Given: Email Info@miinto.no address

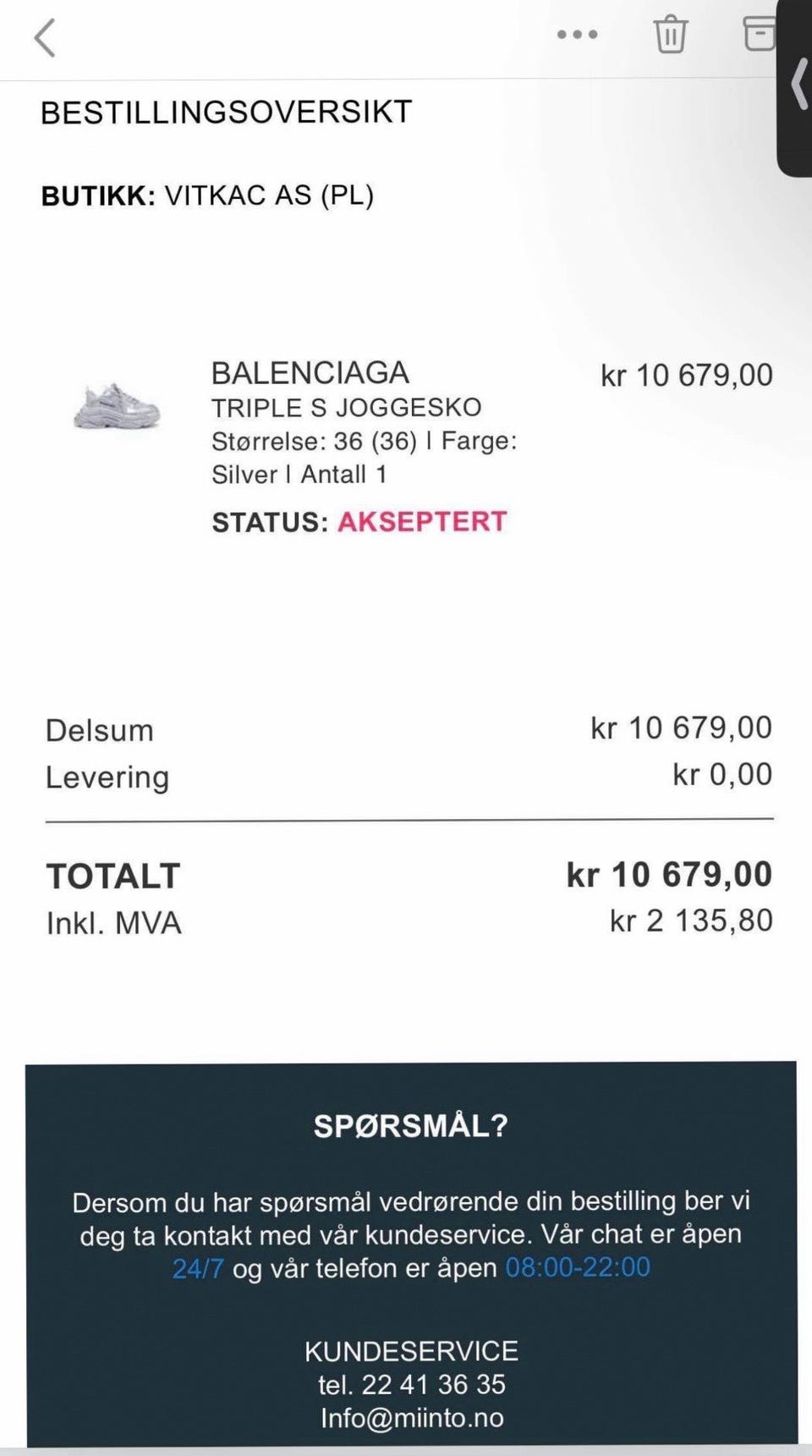Looking at the screenshot, I should (412, 1418).
